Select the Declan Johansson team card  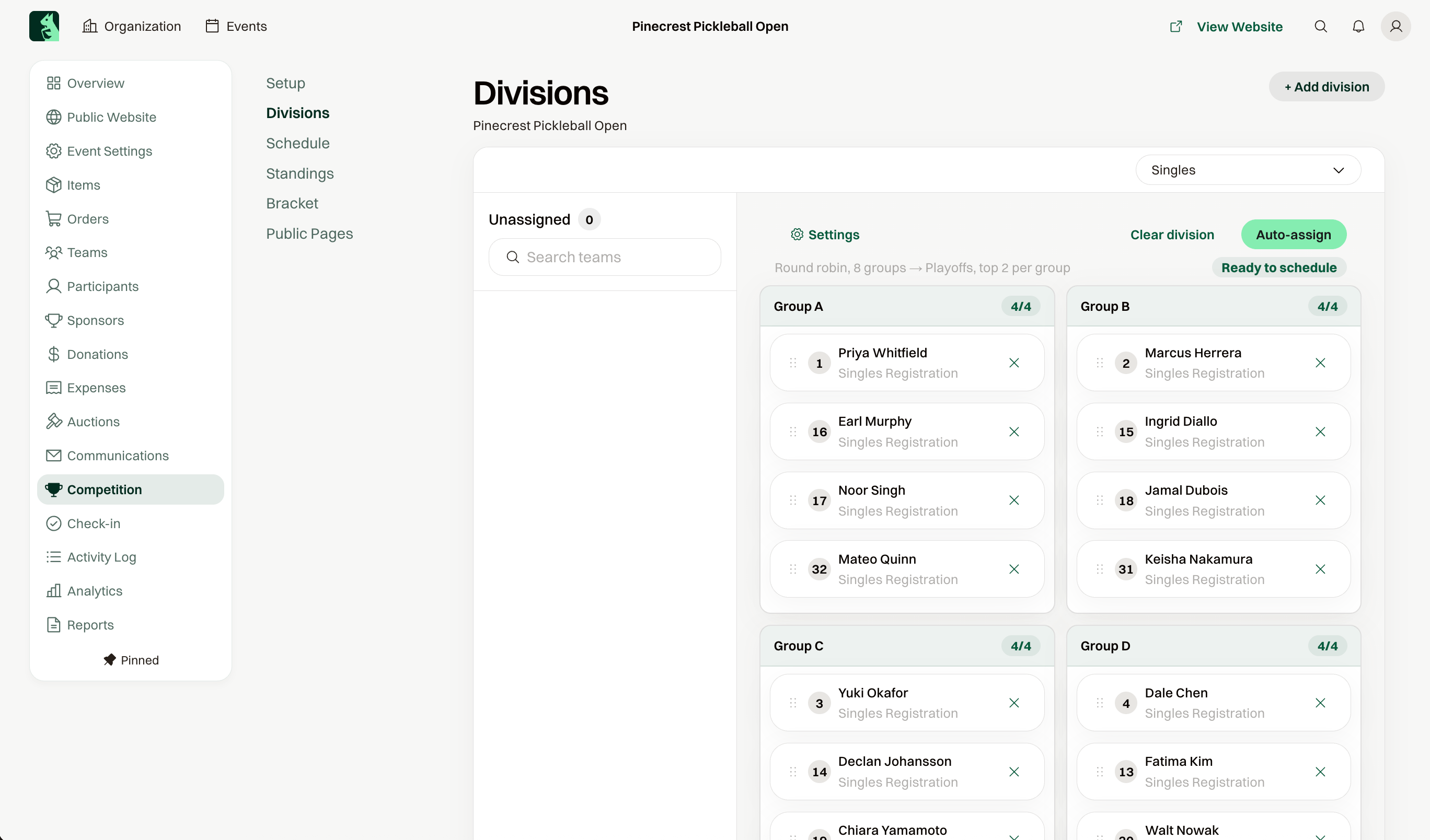pos(907,772)
